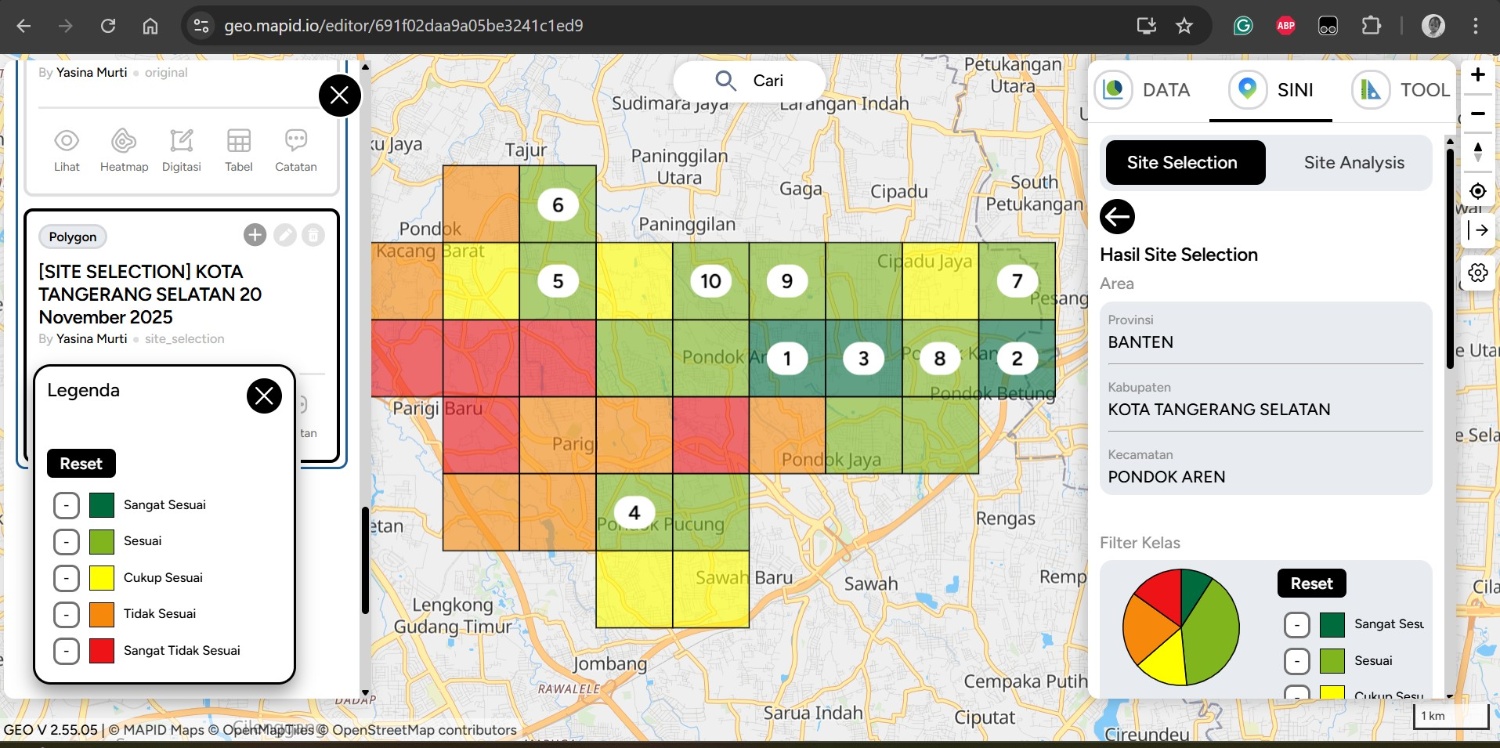
Task: Toggle the Sangat Sesuai class in Legenda
Action: (x=66, y=505)
